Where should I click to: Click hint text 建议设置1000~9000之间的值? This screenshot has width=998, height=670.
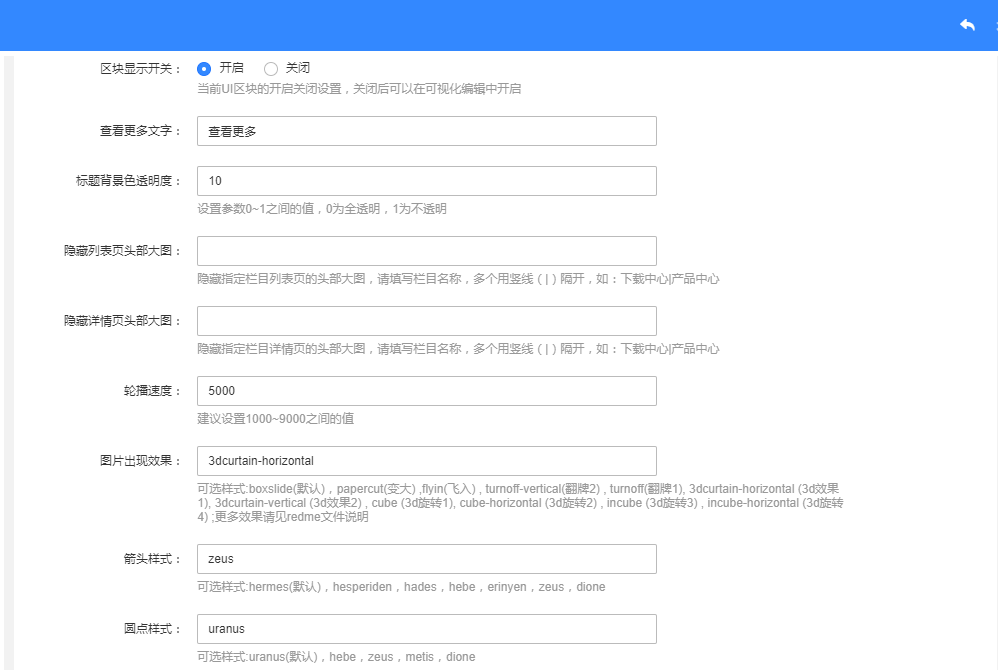coord(275,419)
